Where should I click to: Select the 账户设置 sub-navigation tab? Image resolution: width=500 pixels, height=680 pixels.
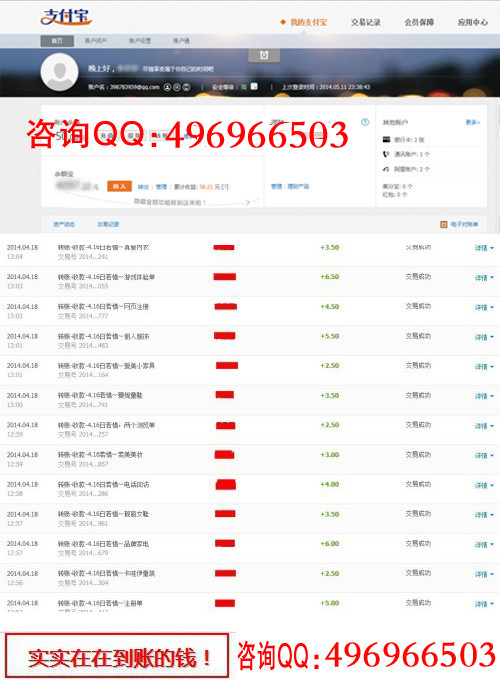coord(140,41)
